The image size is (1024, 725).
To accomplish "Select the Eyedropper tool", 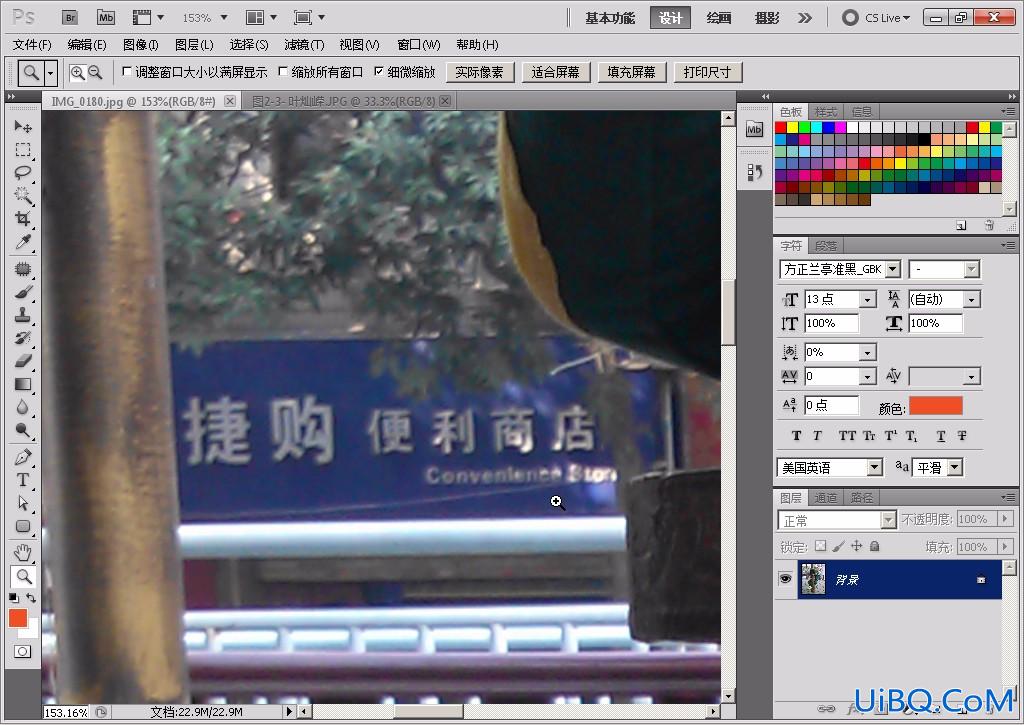I will point(23,242).
